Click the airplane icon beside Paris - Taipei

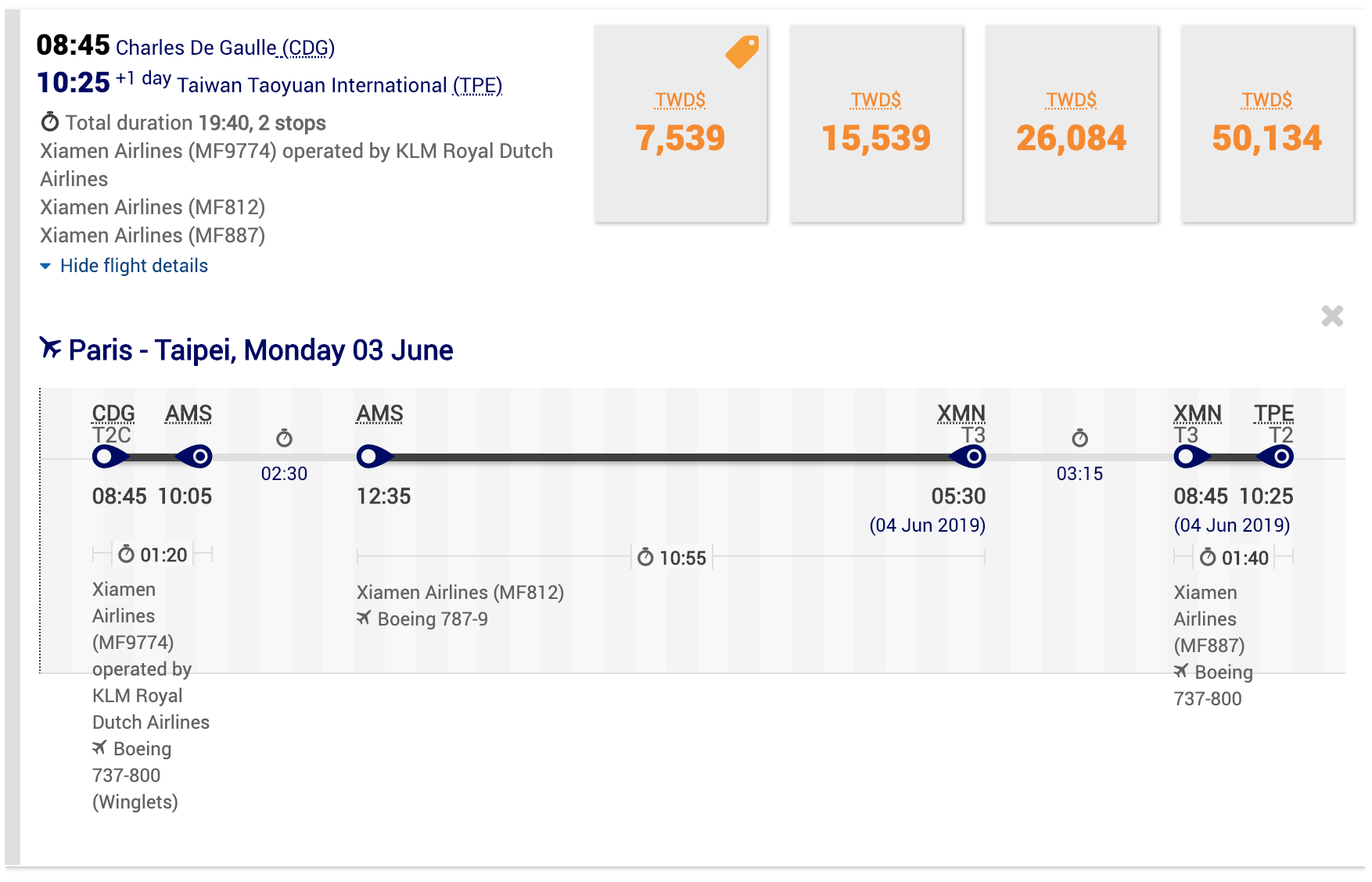click(x=50, y=348)
